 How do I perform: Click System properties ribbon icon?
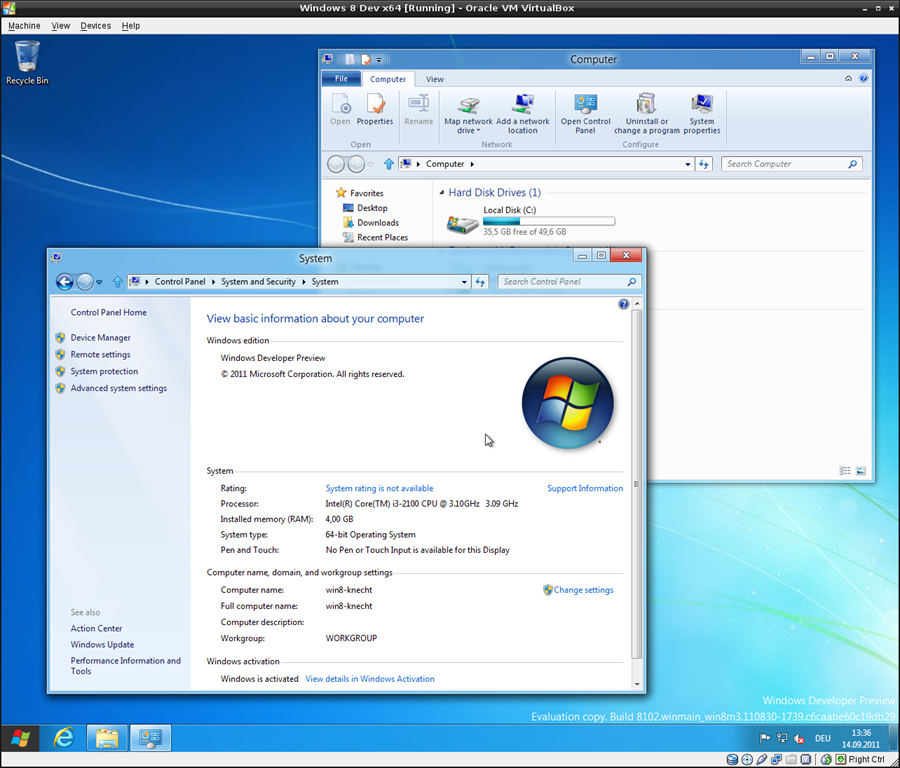701,114
